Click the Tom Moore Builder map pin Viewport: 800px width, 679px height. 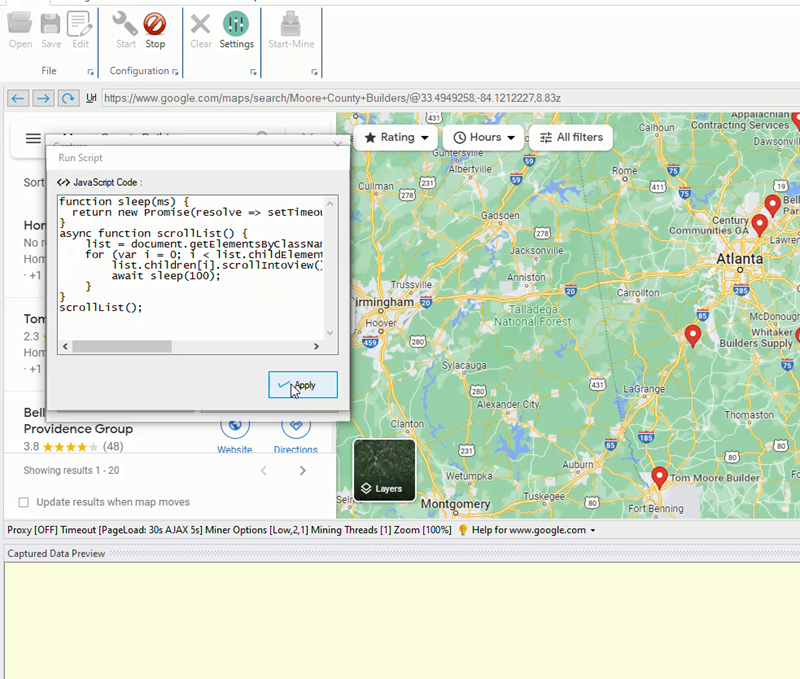[x=658, y=478]
